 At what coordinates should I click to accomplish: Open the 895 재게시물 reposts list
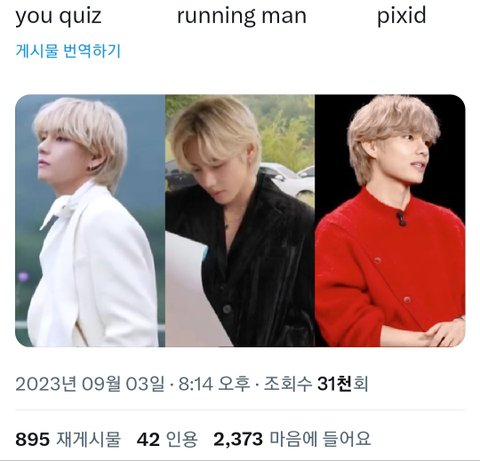point(68,439)
